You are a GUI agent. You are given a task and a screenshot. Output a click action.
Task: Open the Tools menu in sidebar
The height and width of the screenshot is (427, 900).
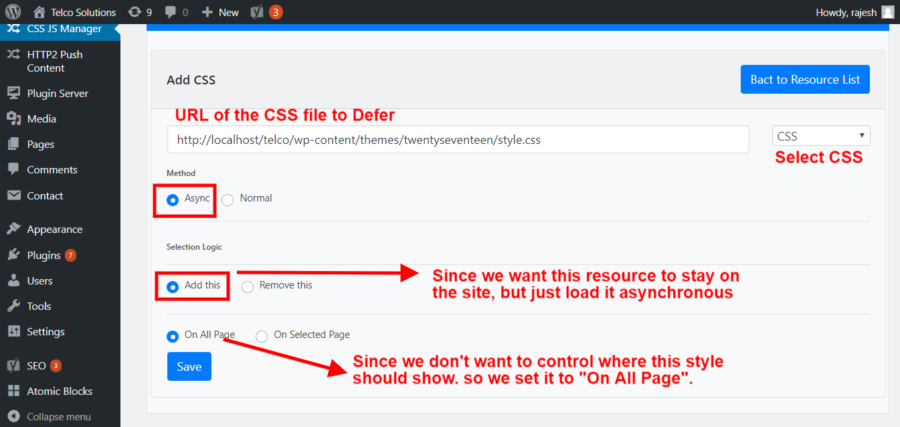pos(39,306)
